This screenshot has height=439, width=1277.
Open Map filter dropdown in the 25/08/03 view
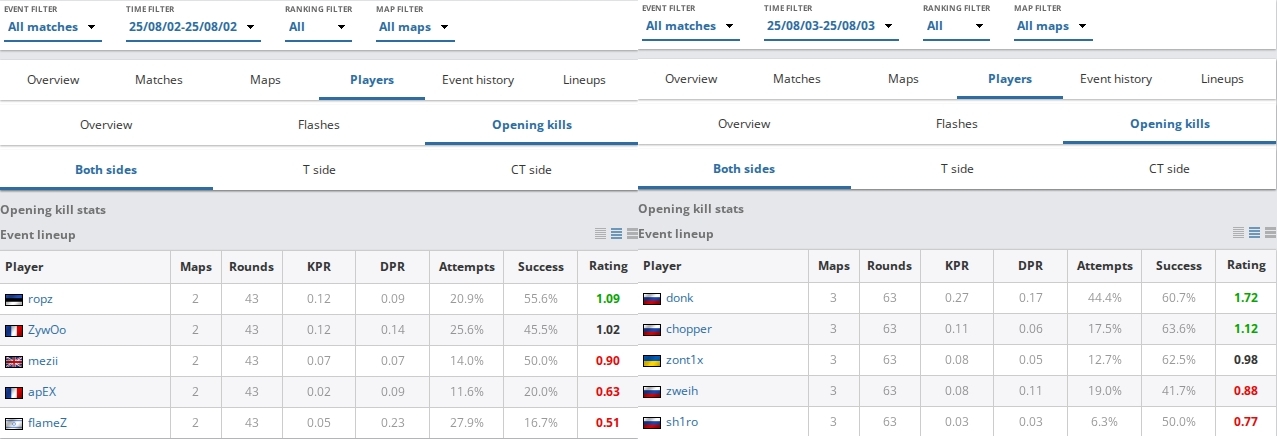click(1054, 27)
